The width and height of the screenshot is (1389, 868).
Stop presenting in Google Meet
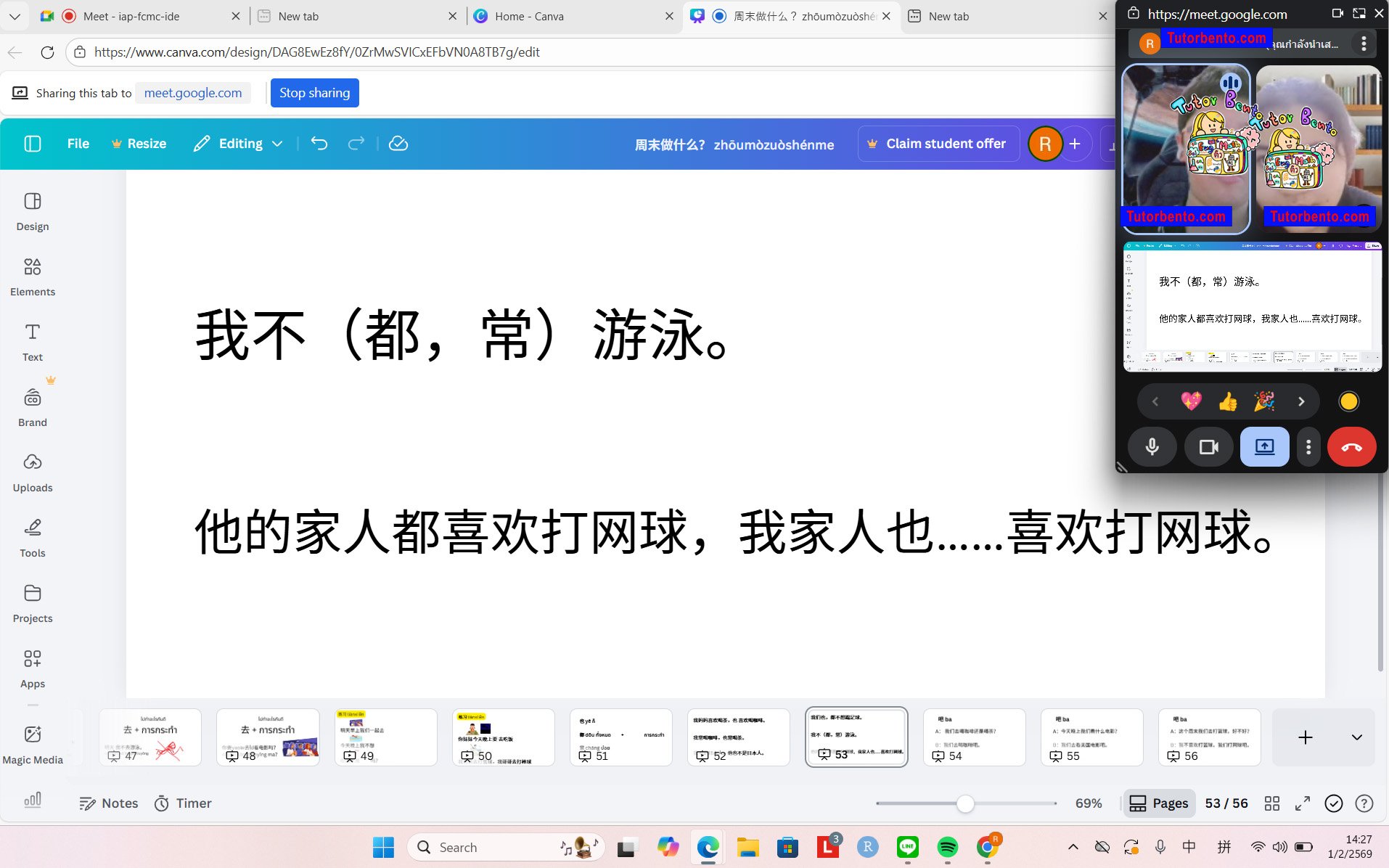(1264, 446)
